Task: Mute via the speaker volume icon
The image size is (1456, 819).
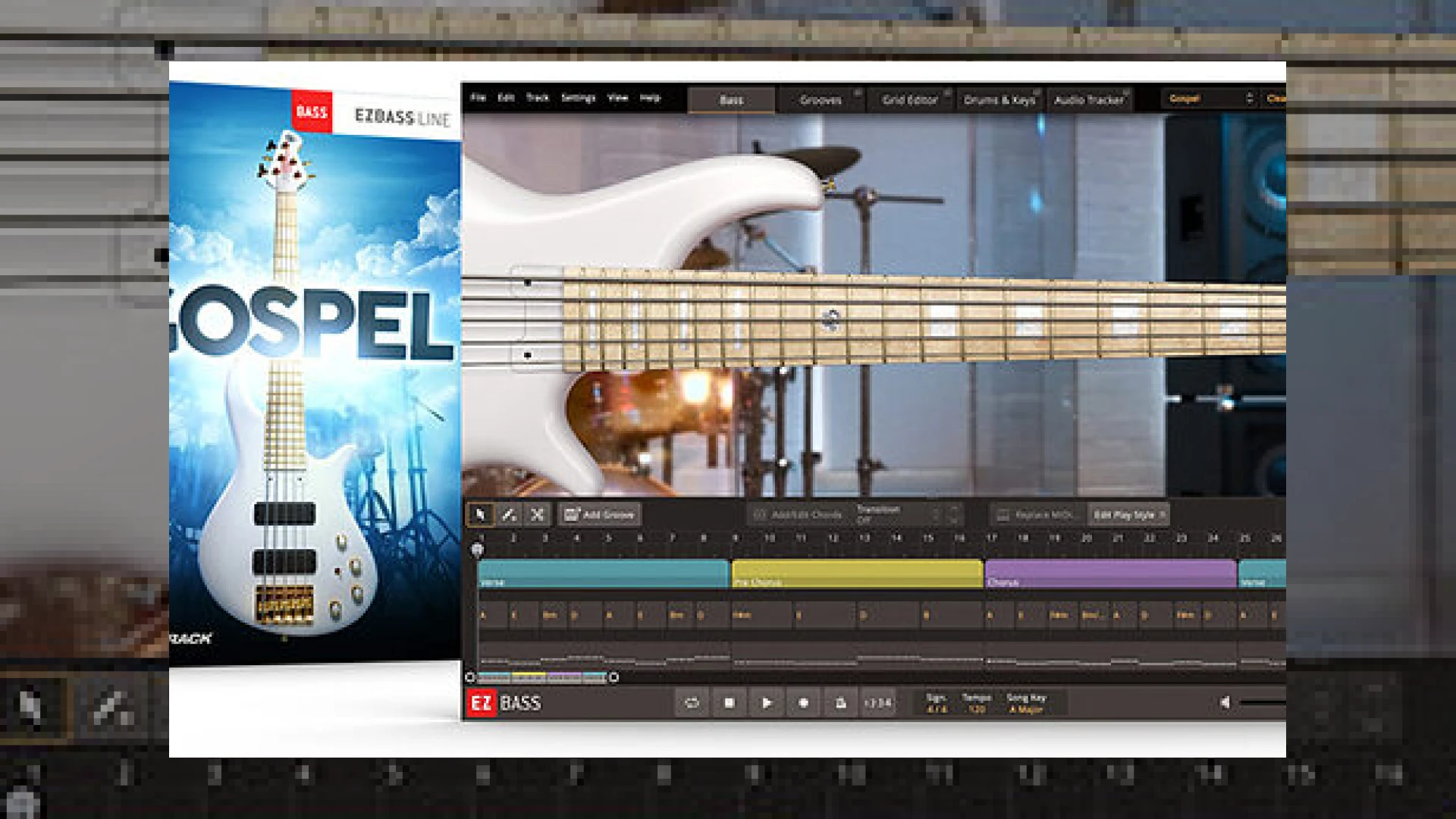Action: 1225,703
